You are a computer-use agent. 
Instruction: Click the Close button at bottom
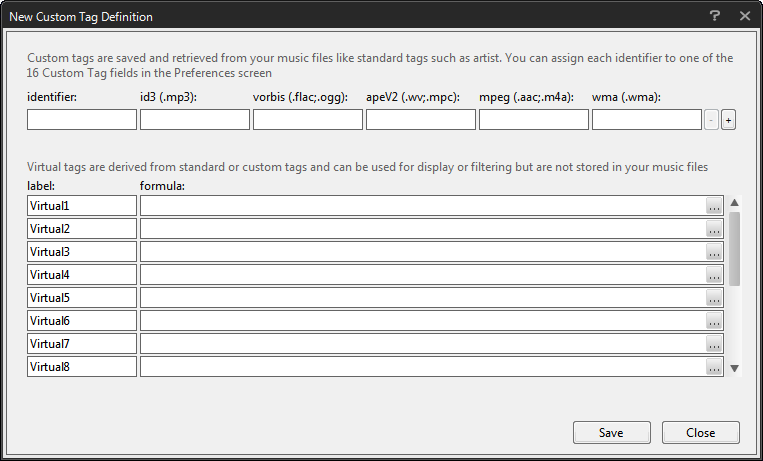pyautogui.click(x=701, y=433)
